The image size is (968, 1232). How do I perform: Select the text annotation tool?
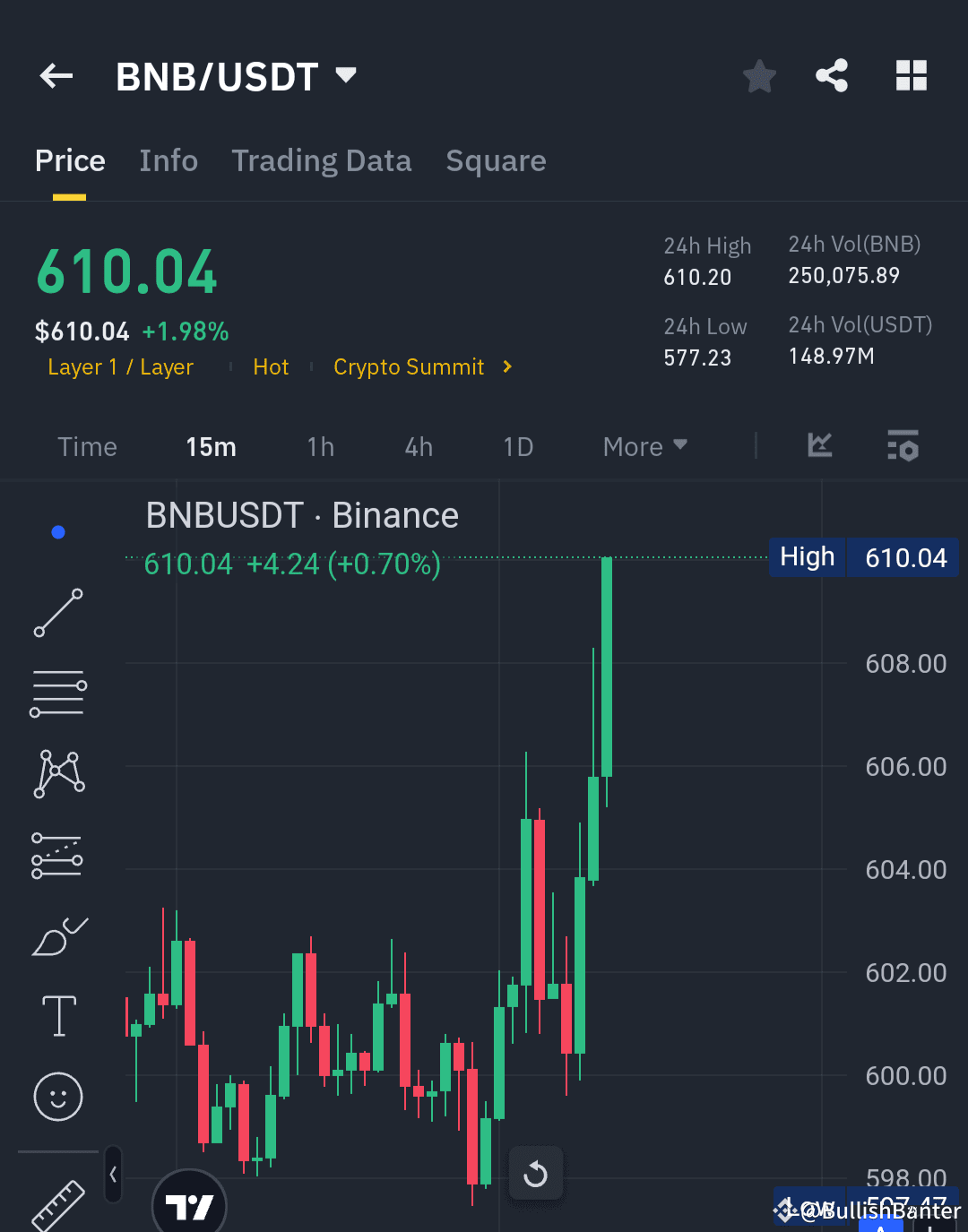click(57, 1015)
